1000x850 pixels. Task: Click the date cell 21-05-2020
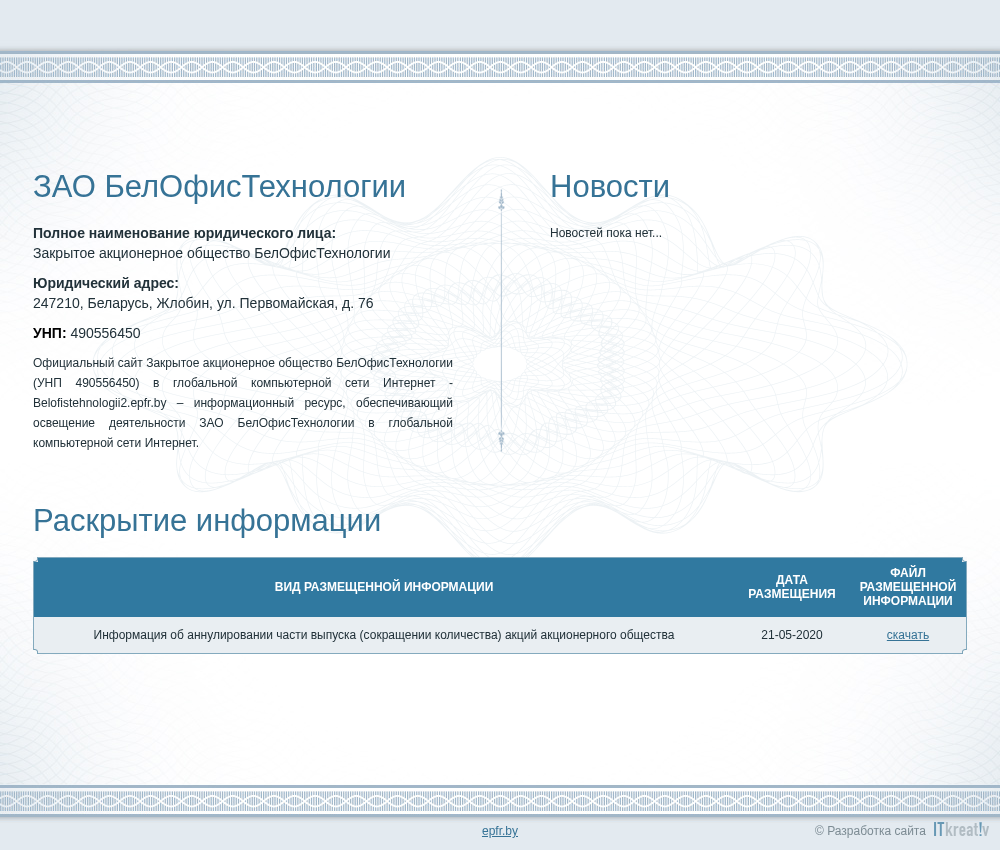791,634
